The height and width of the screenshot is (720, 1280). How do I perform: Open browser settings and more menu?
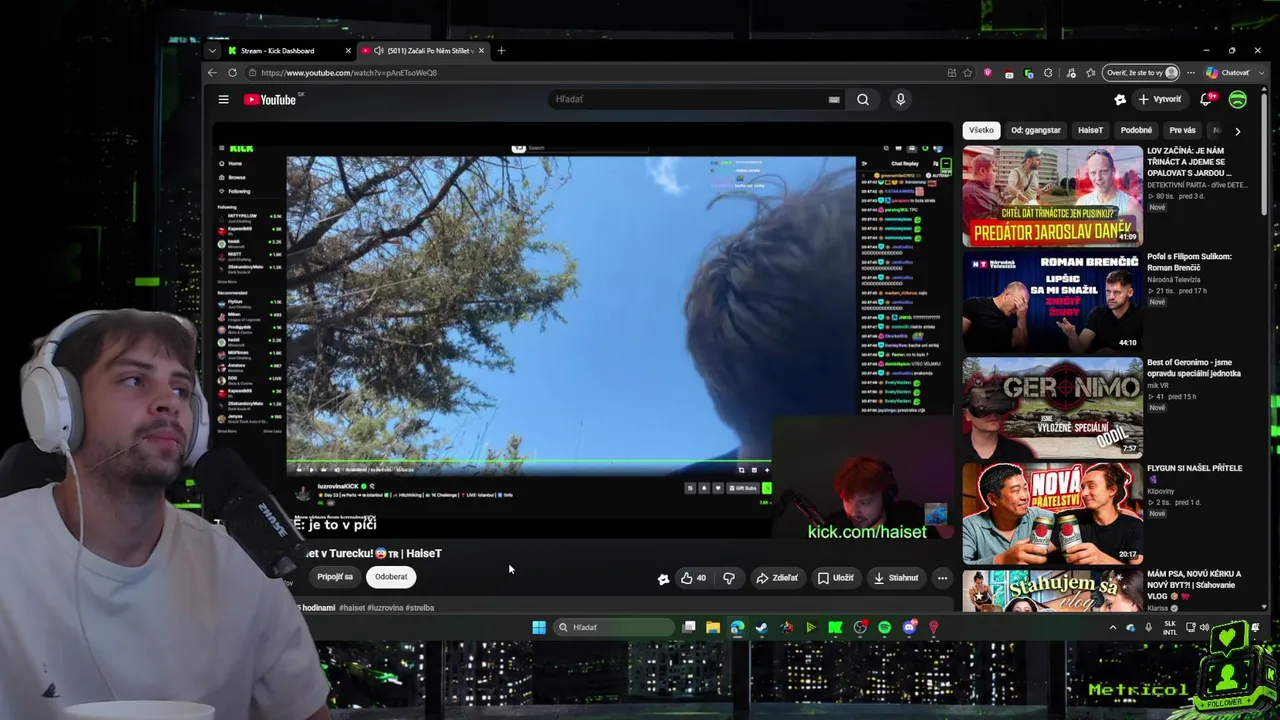pyautogui.click(x=1192, y=73)
